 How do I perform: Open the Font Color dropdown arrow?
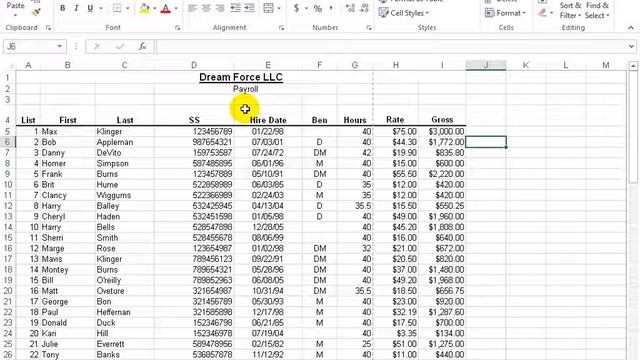(x=176, y=8)
